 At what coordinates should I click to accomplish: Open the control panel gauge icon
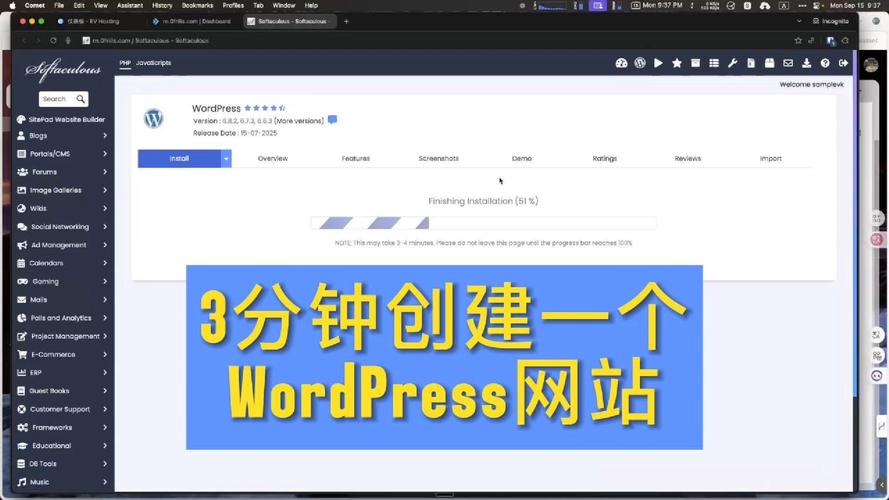(x=621, y=63)
